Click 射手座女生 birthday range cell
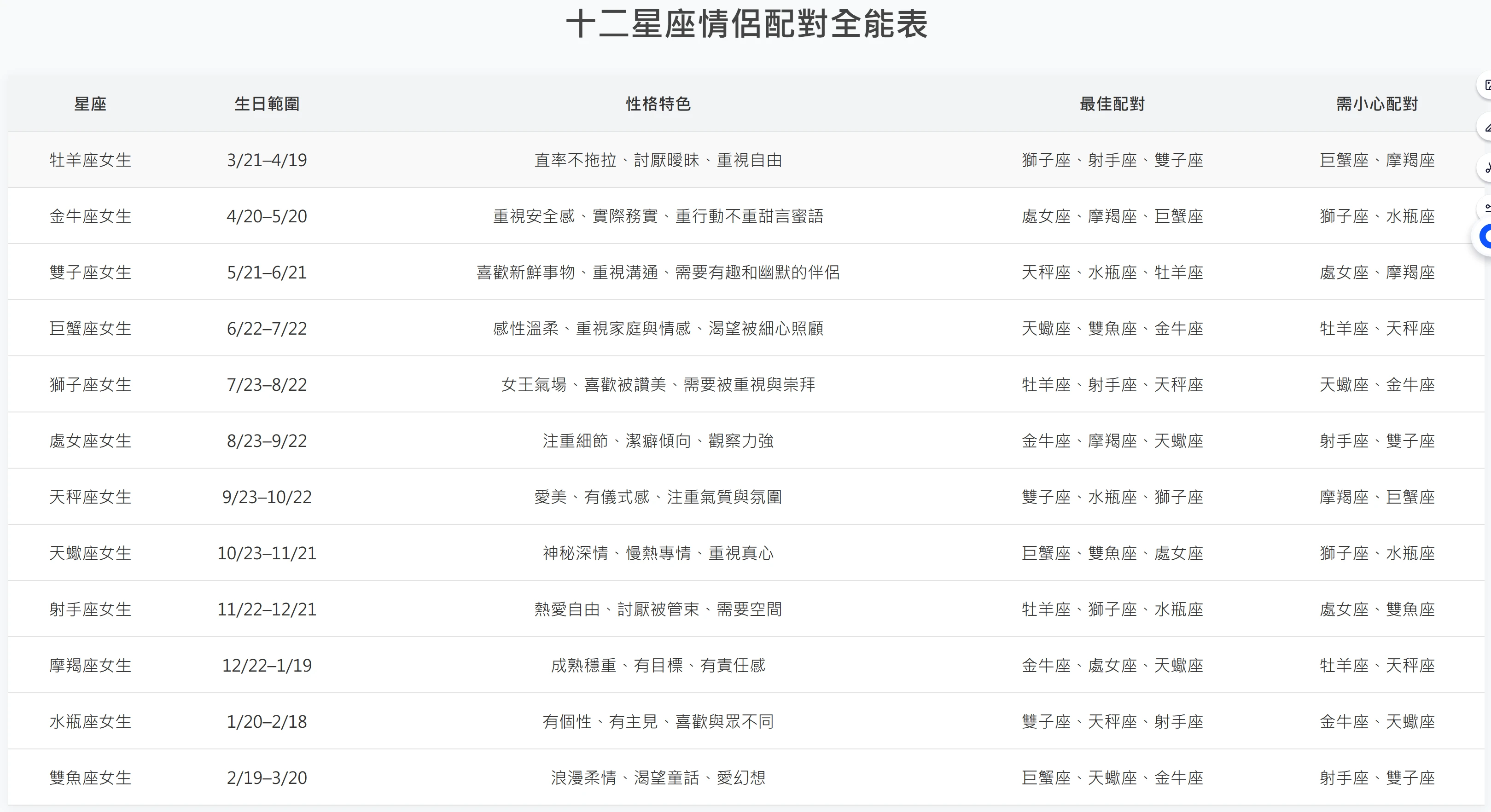The width and height of the screenshot is (1491, 812). pyautogui.click(x=267, y=609)
